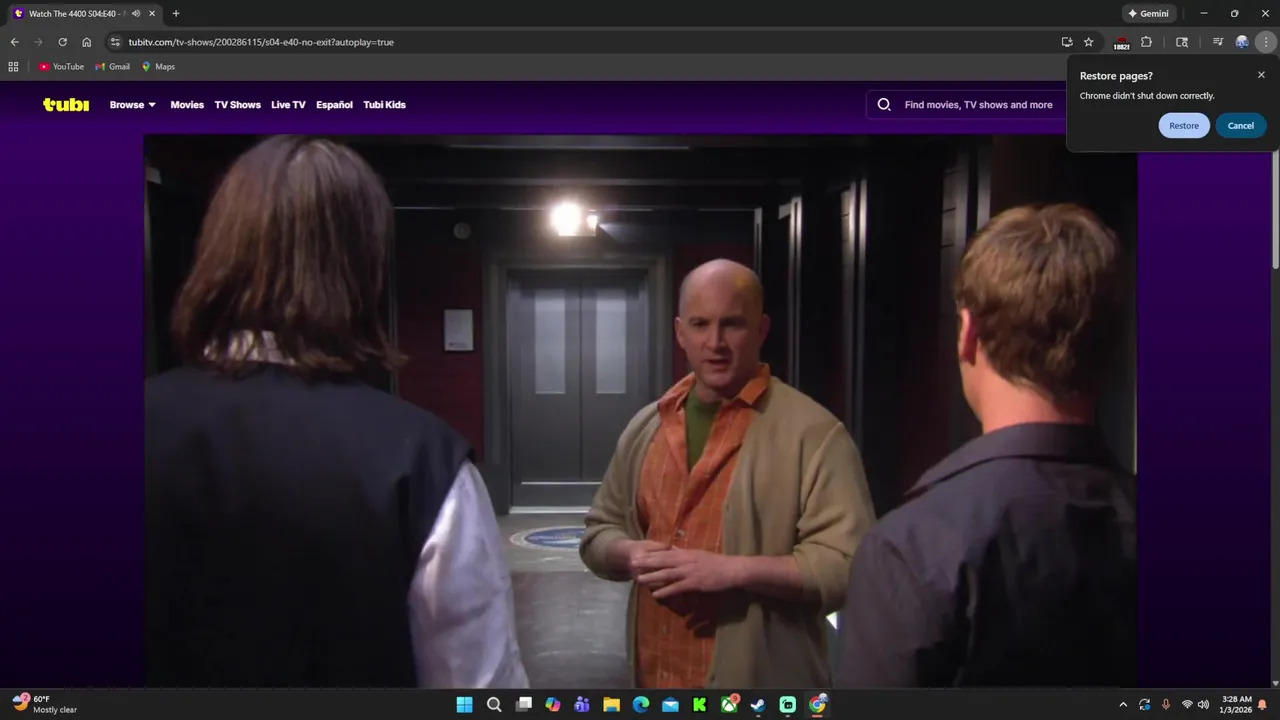Open the tab search sidebar icon

(x=1182, y=42)
